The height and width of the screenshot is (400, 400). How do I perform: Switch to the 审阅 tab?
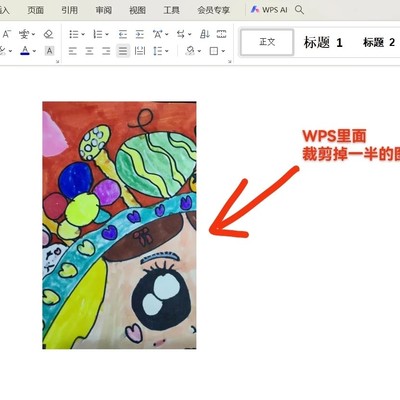[x=103, y=10]
